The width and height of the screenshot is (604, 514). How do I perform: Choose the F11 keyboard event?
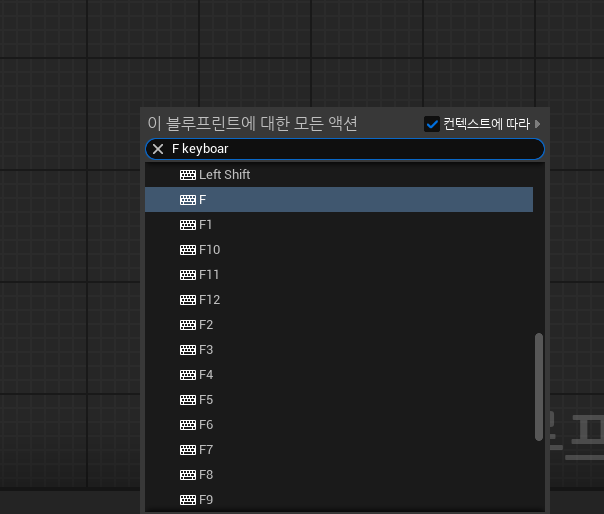[x=339, y=275]
